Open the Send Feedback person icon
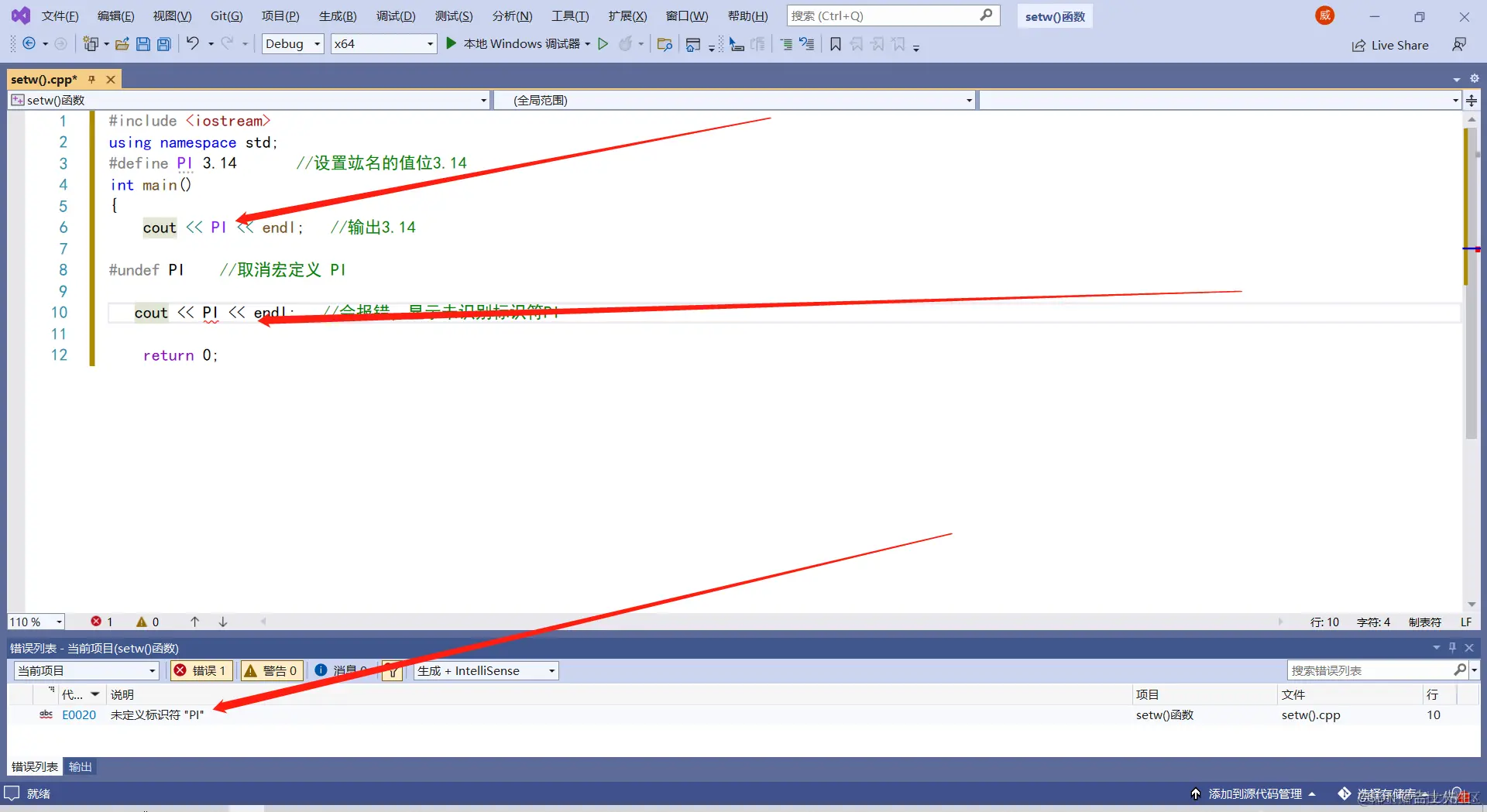The height and width of the screenshot is (812, 1487). click(x=1459, y=45)
